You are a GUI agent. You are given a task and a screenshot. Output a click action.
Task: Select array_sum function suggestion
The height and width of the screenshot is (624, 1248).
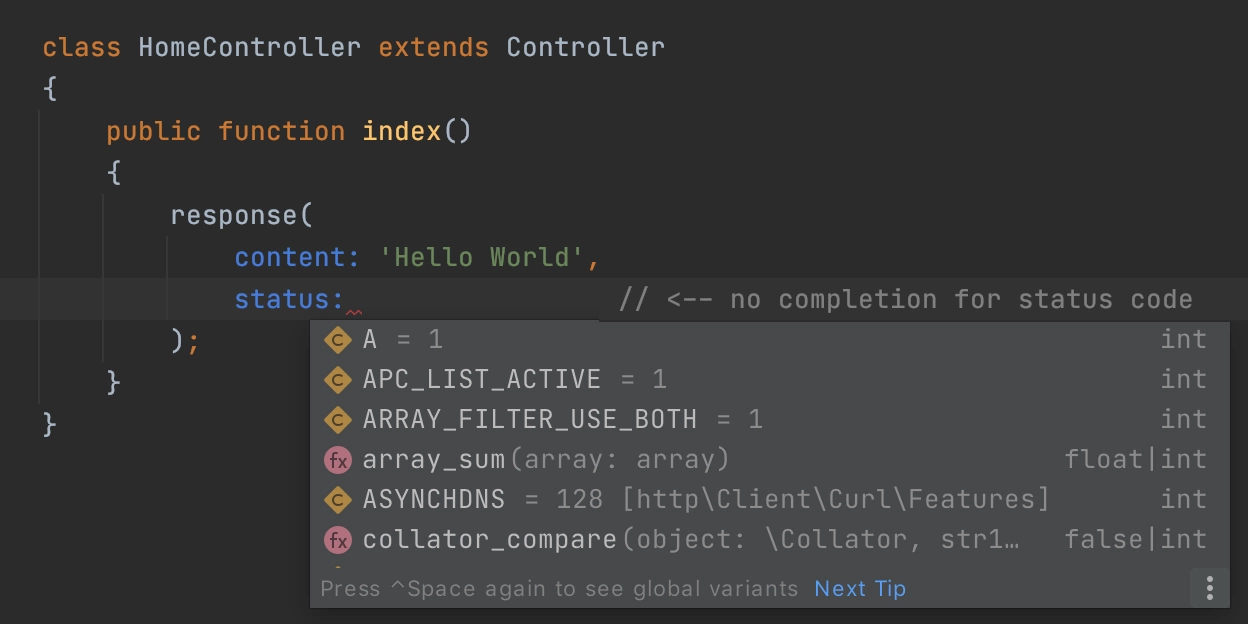tap(766, 460)
